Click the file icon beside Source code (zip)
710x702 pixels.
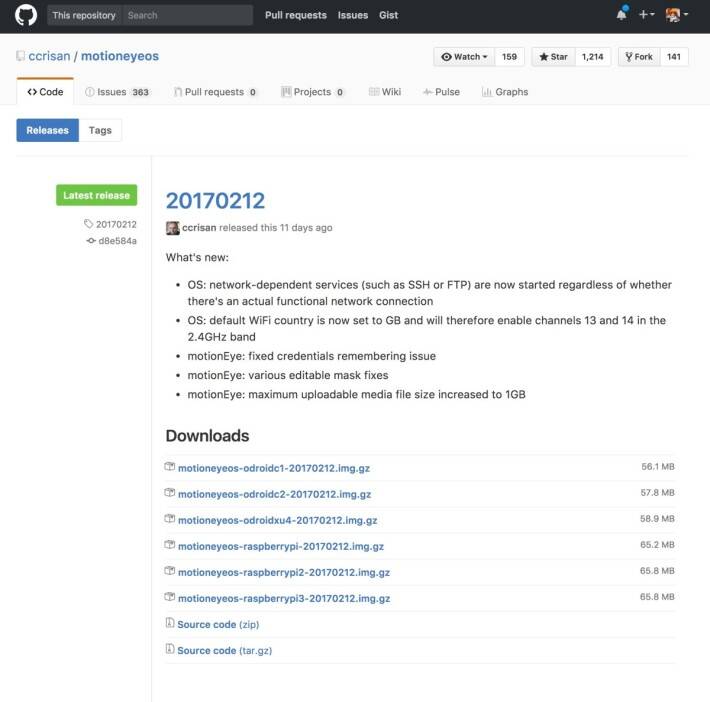pyautogui.click(x=170, y=623)
